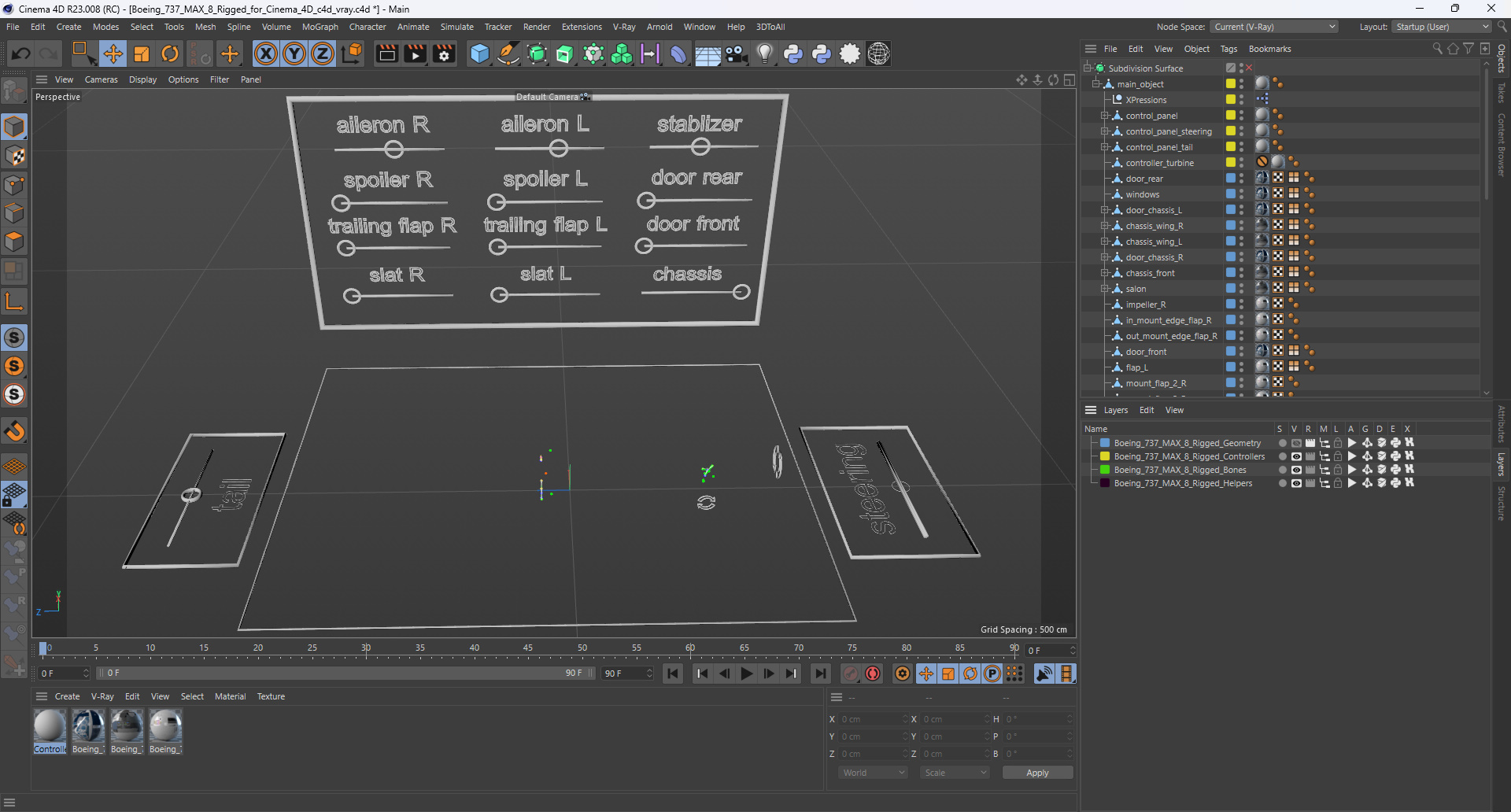Click the Record Active Objects button
Viewport: 1511px width, 812px height.
coord(851,674)
